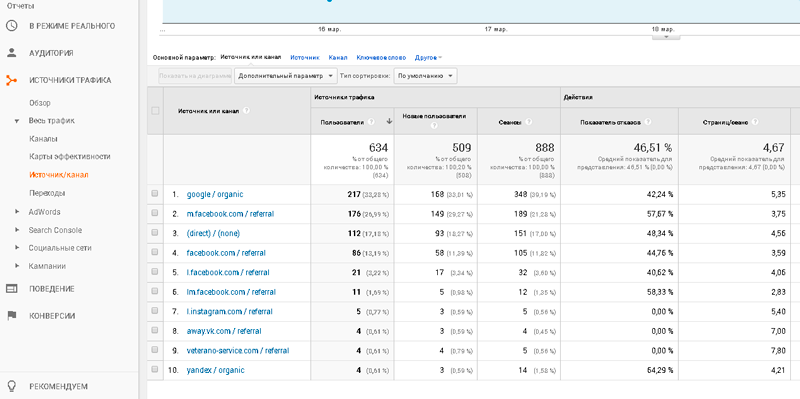The height and width of the screenshot is (399, 800).
Task: Toggle the select-all checkbox in the table header
Action: tap(155, 111)
